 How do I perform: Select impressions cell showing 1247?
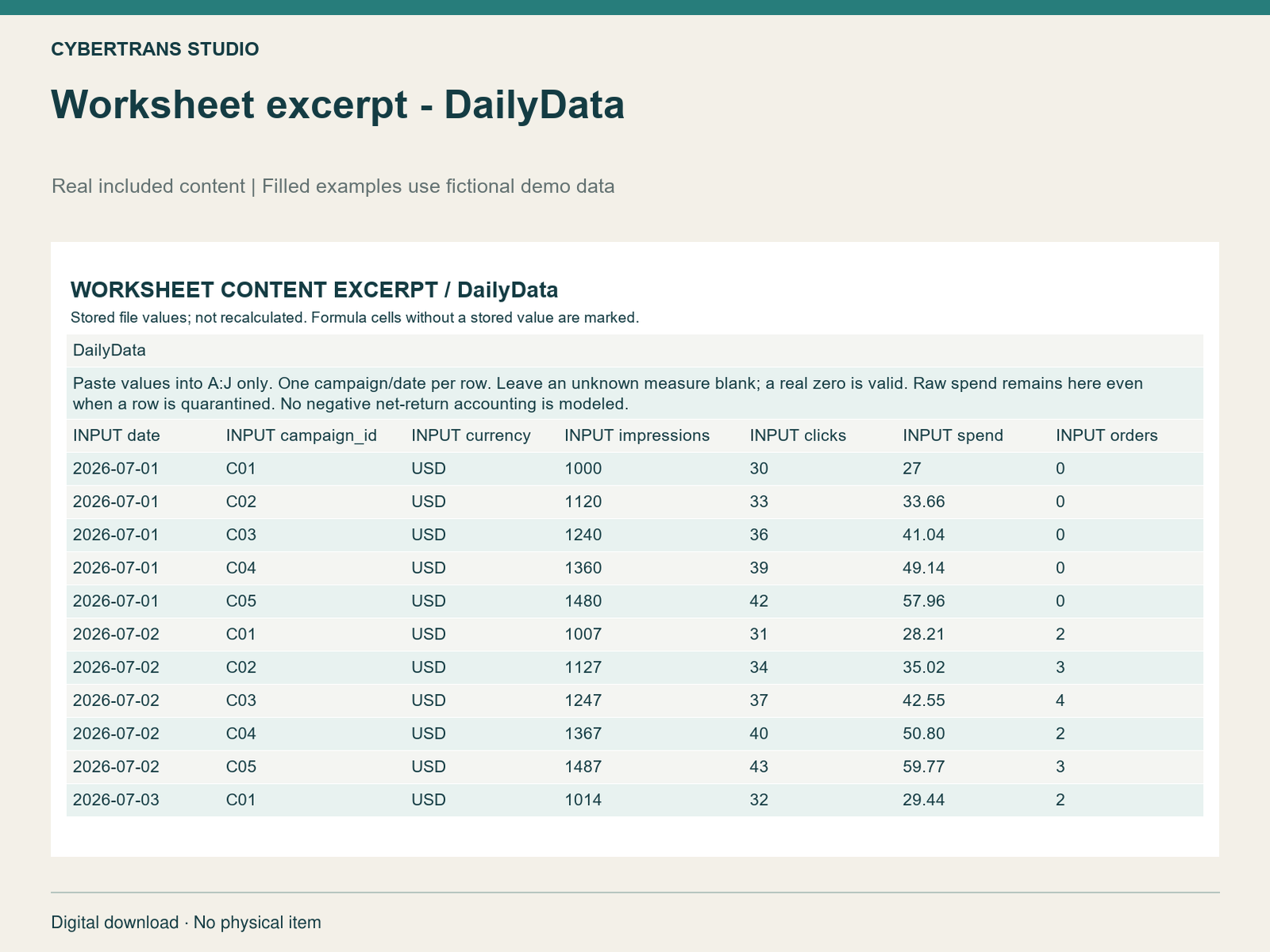(x=583, y=701)
